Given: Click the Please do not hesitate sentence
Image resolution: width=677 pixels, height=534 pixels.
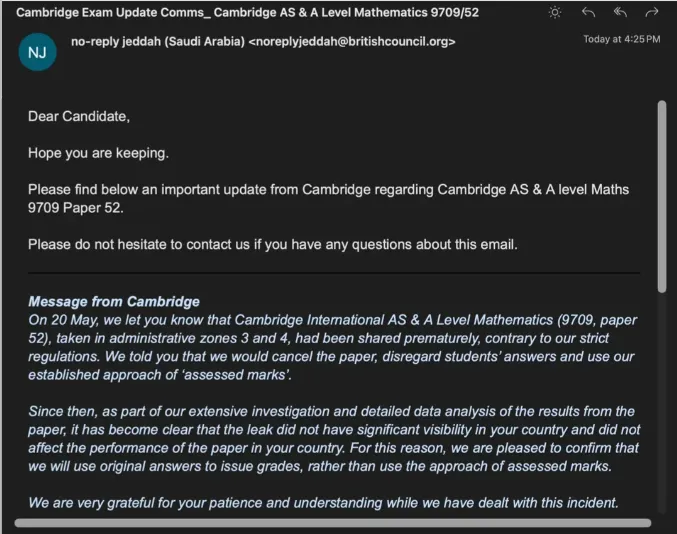Looking at the screenshot, I should tap(273, 244).
